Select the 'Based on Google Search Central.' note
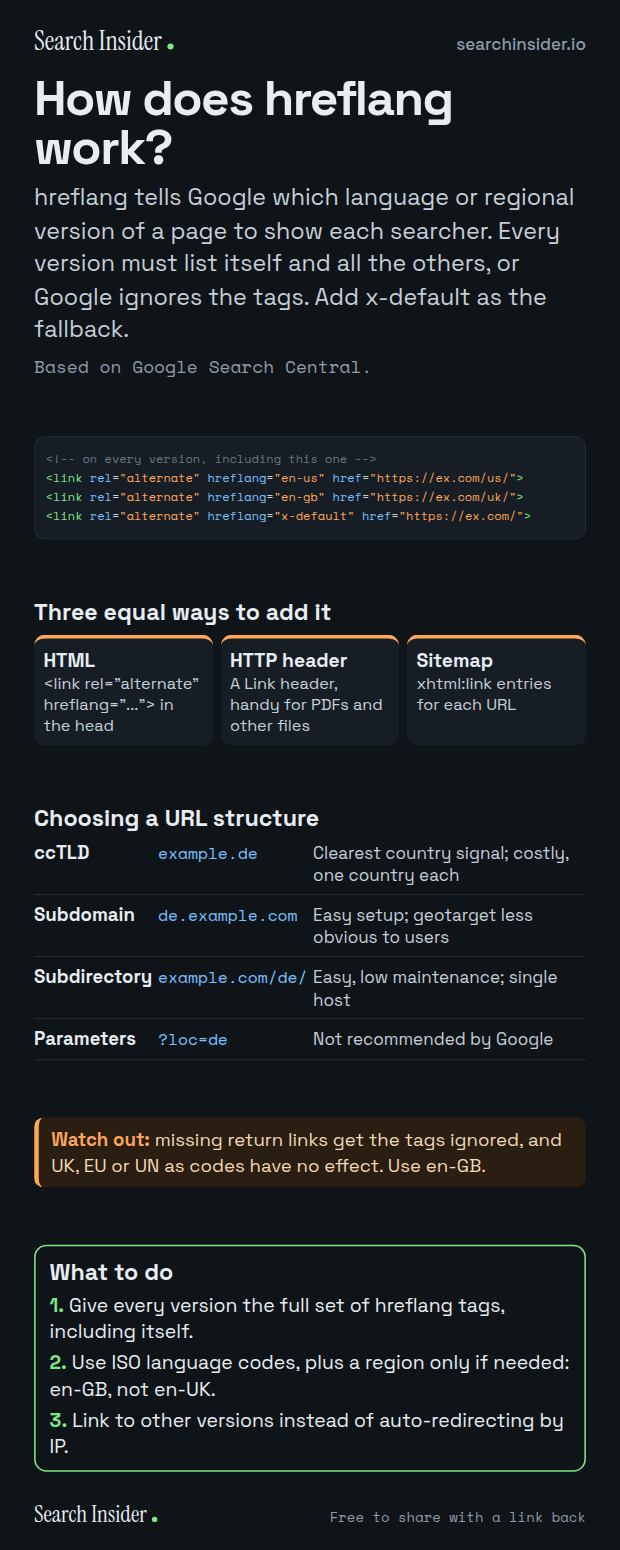620x1550 pixels. tap(202, 367)
